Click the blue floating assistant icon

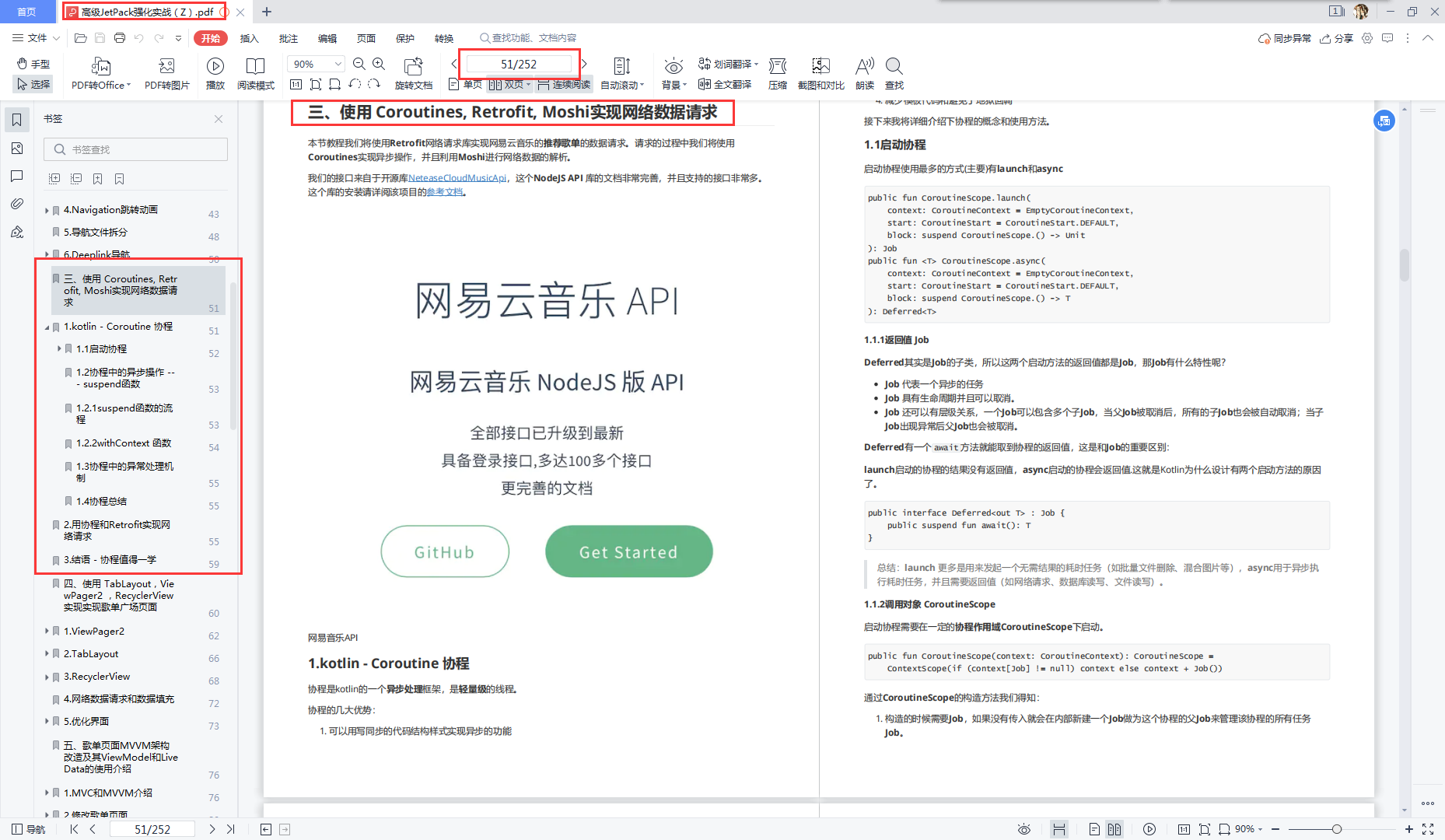1384,121
